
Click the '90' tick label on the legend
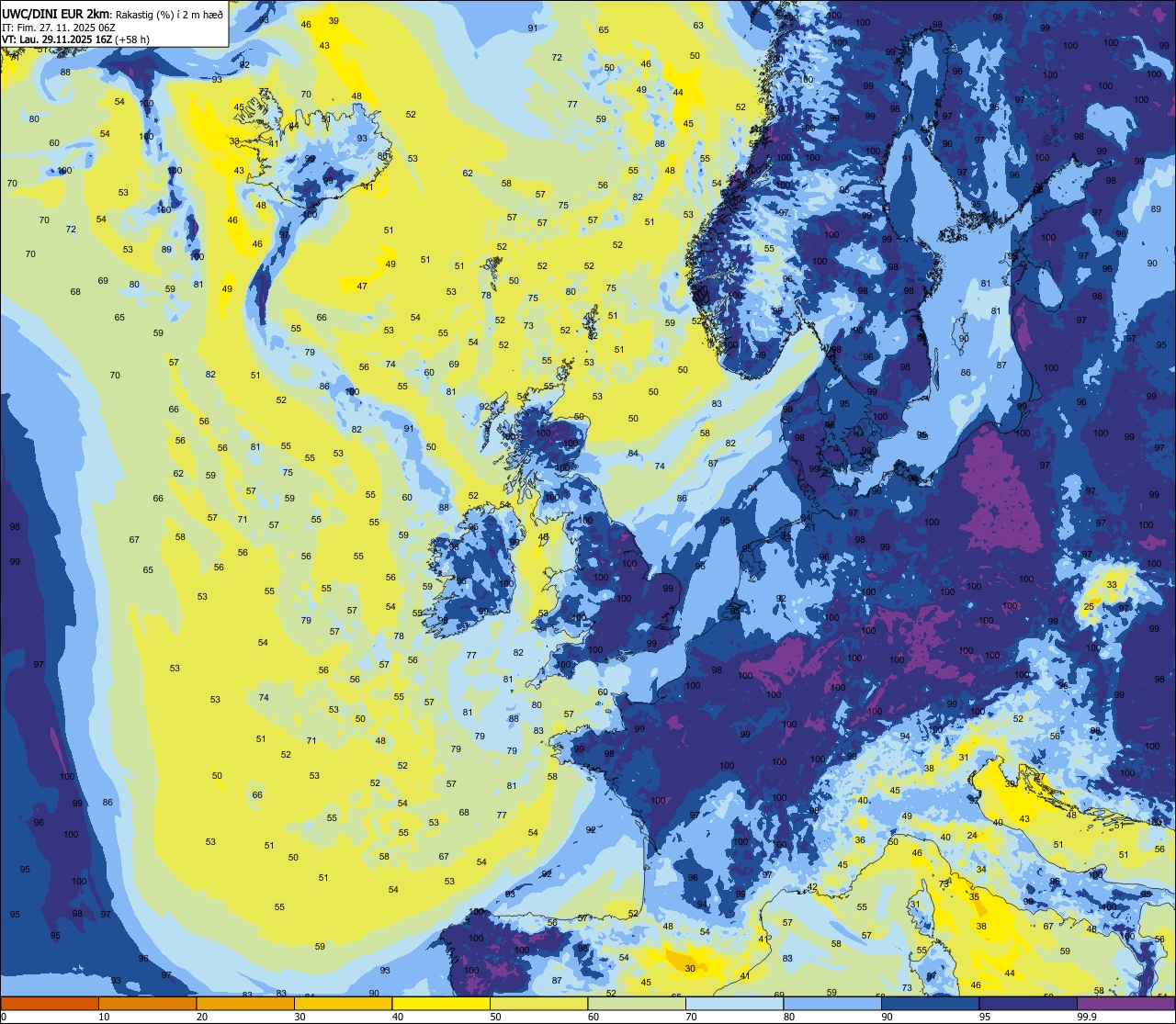click(887, 1017)
